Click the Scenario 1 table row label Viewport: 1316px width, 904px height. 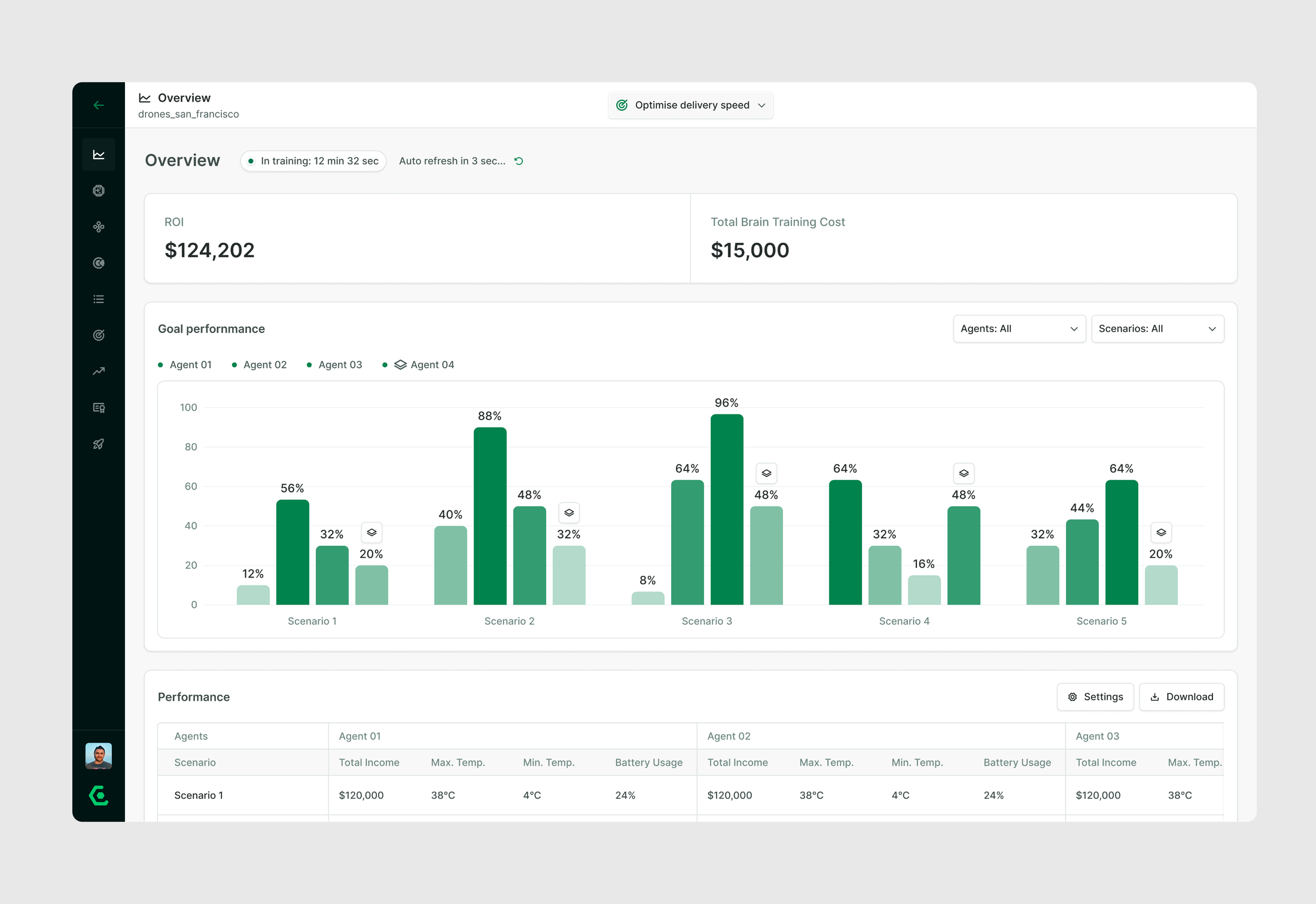click(199, 795)
